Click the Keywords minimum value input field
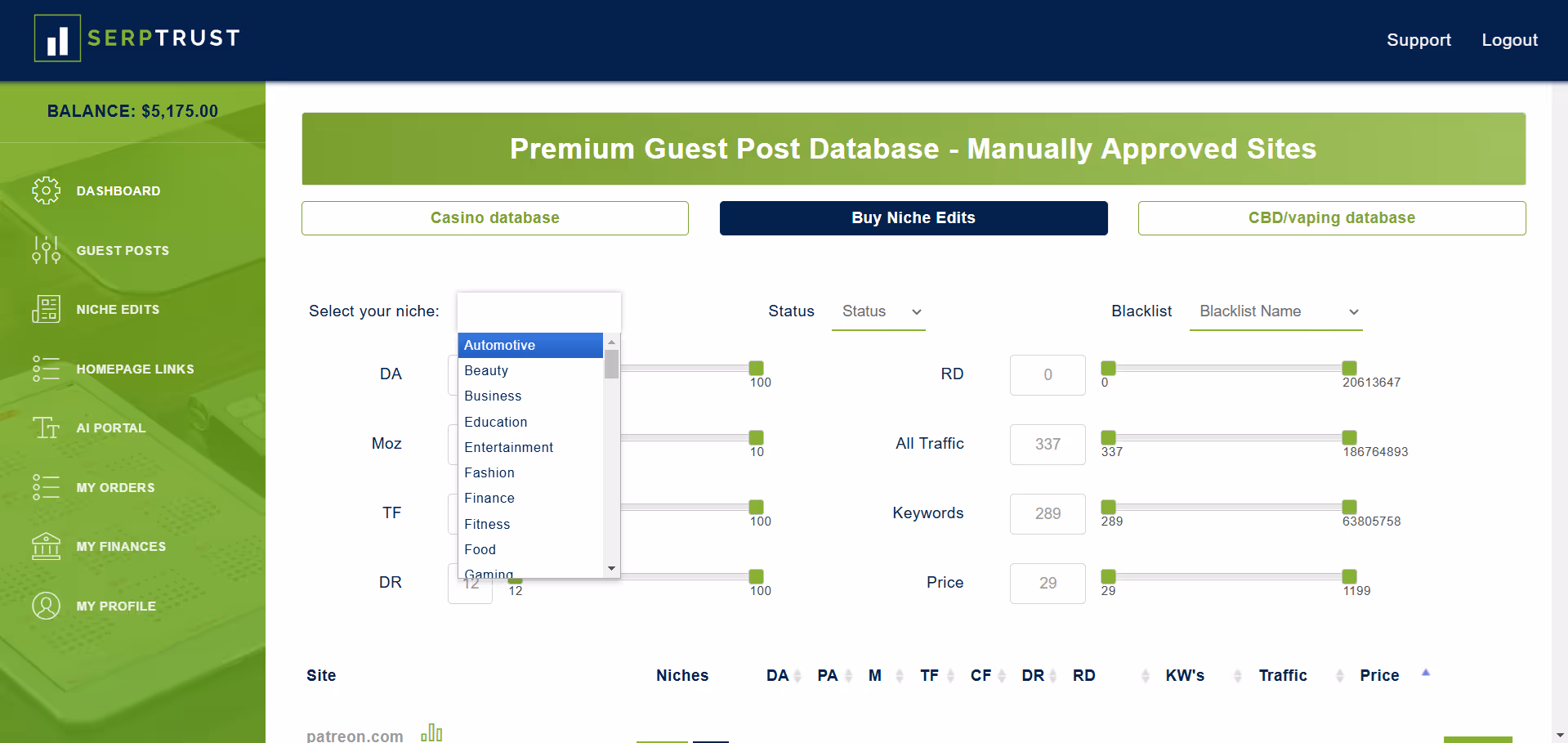The image size is (1568, 743). pos(1048,514)
